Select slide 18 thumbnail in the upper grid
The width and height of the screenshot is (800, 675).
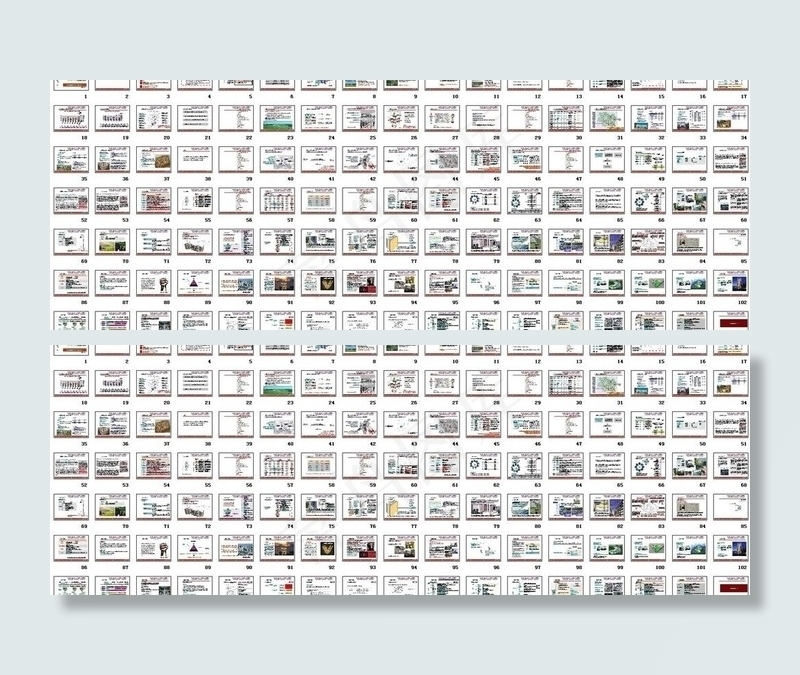[x=72, y=118]
